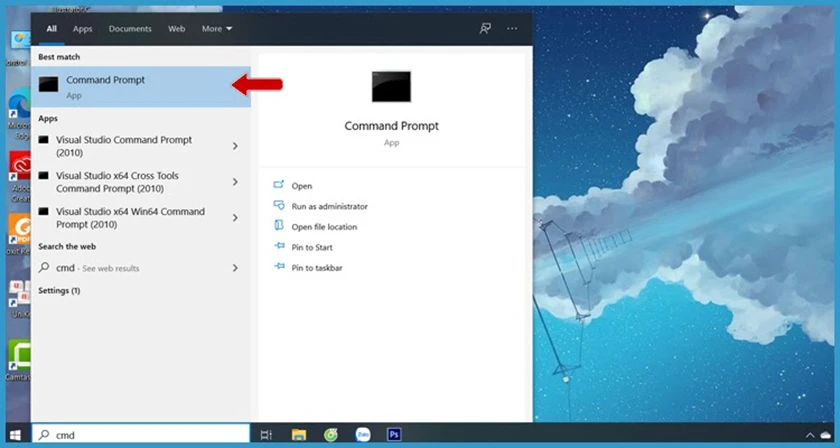Choose Open file location
The image size is (840, 448).
(324, 227)
